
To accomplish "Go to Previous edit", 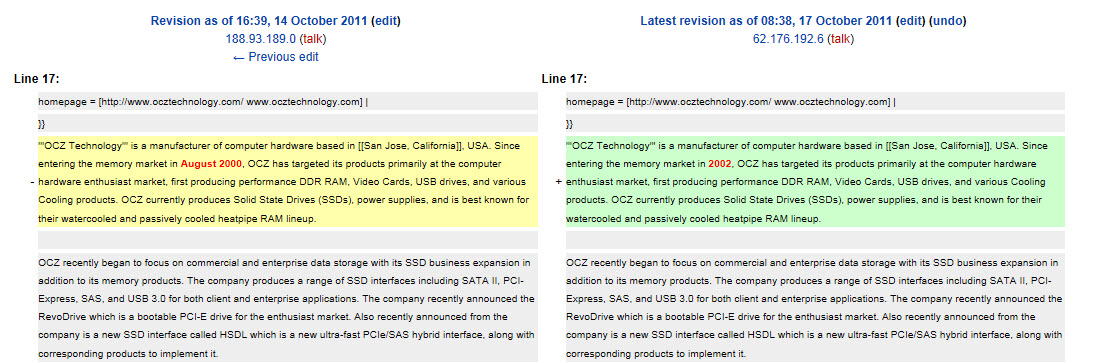I will tap(275, 57).
